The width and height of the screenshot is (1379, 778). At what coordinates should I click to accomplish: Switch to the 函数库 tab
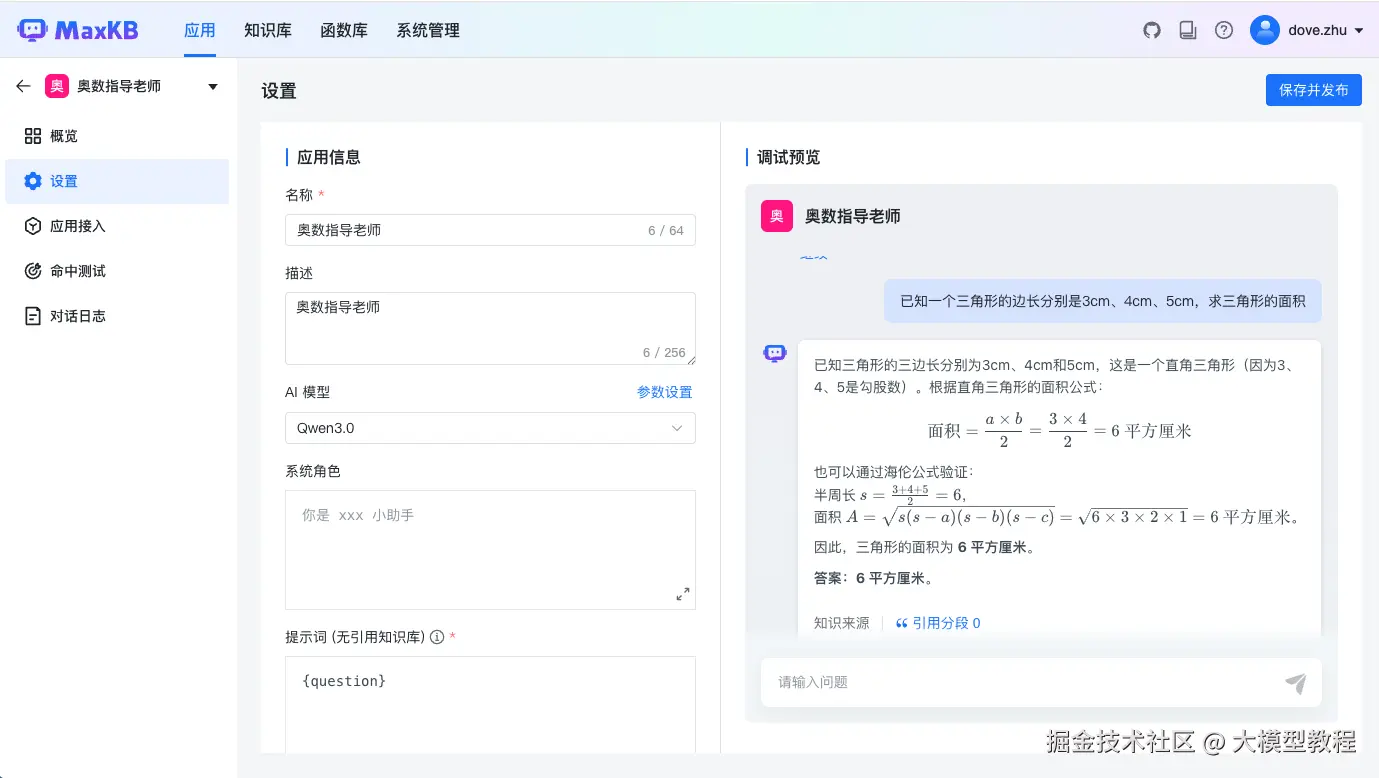click(x=344, y=30)
